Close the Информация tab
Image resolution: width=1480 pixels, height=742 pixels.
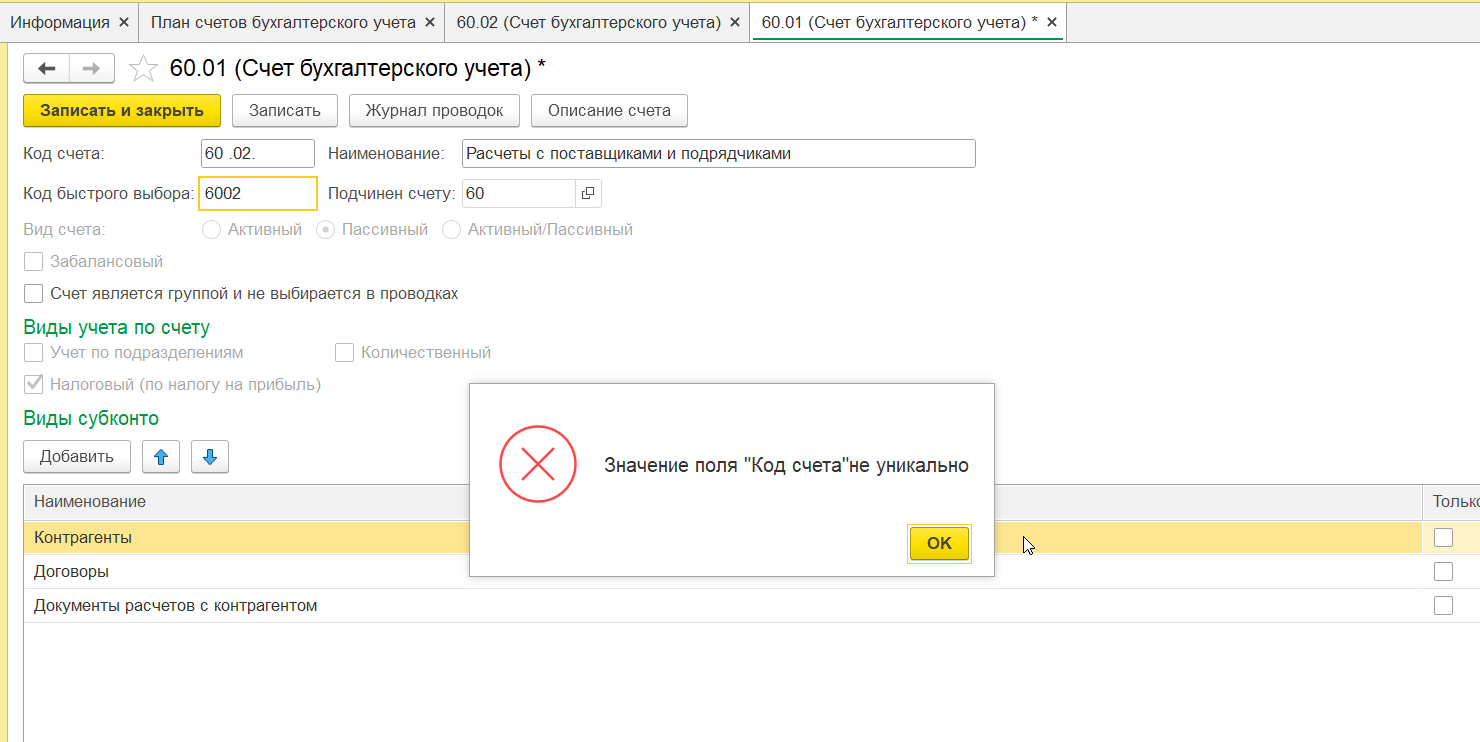coord(124,22)
